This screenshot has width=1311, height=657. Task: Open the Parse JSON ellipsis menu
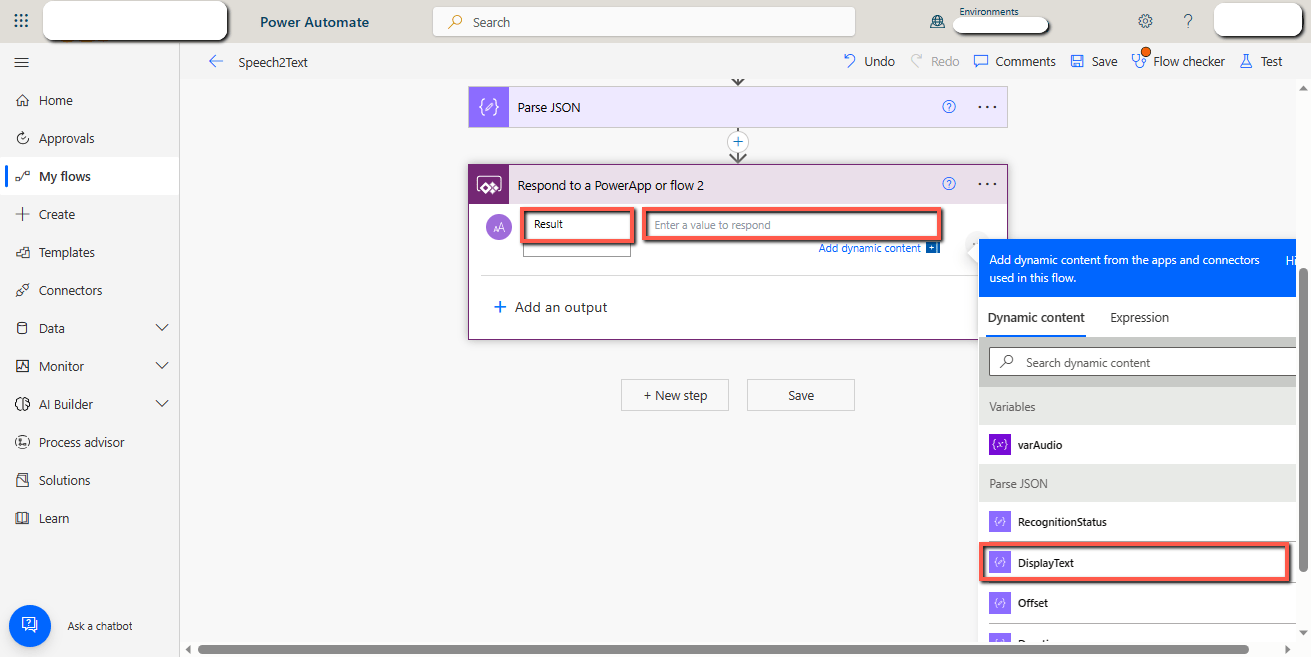click(987, 107)
